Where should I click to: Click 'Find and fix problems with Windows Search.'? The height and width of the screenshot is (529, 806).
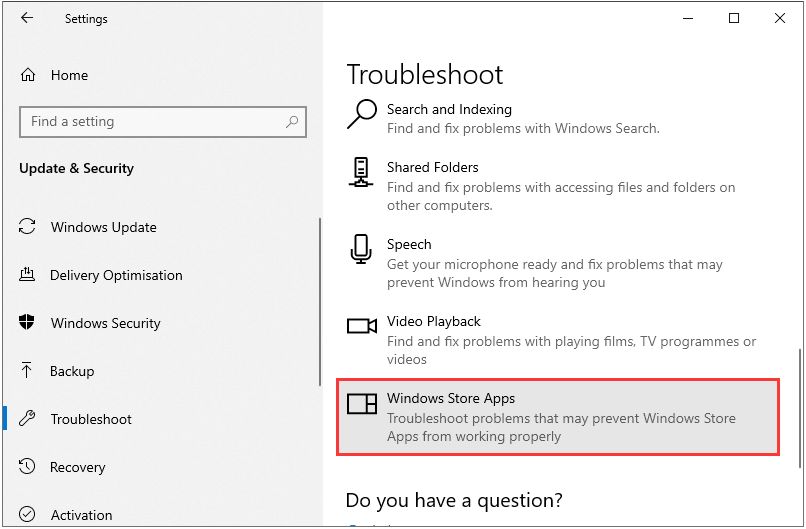(x=523, y=128)
